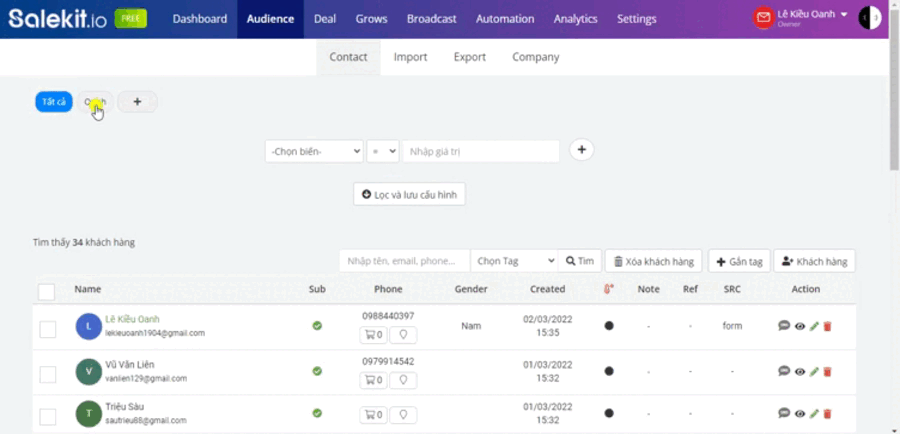Screen dimensions: 900x434
Task: Delete Triệu Sàu using trash icon
Action: 827,413
